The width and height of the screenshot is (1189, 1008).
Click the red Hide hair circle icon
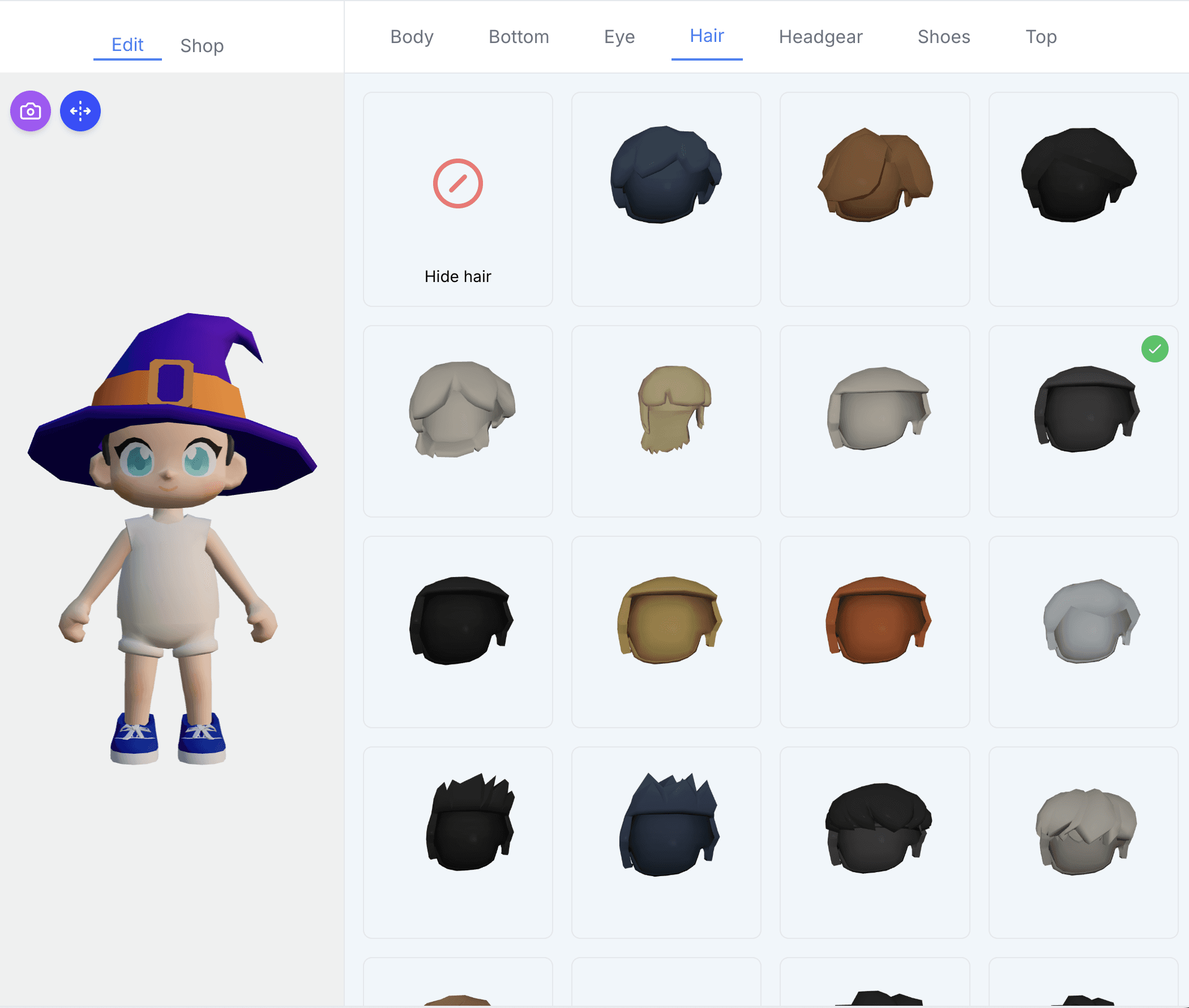coord(457,183)
